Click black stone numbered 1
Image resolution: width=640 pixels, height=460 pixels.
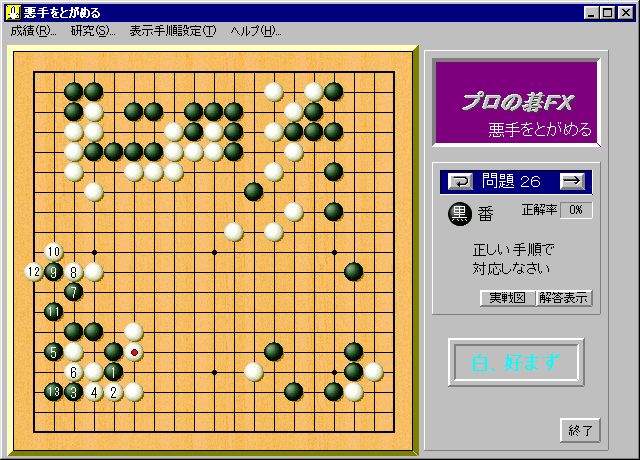113,371
